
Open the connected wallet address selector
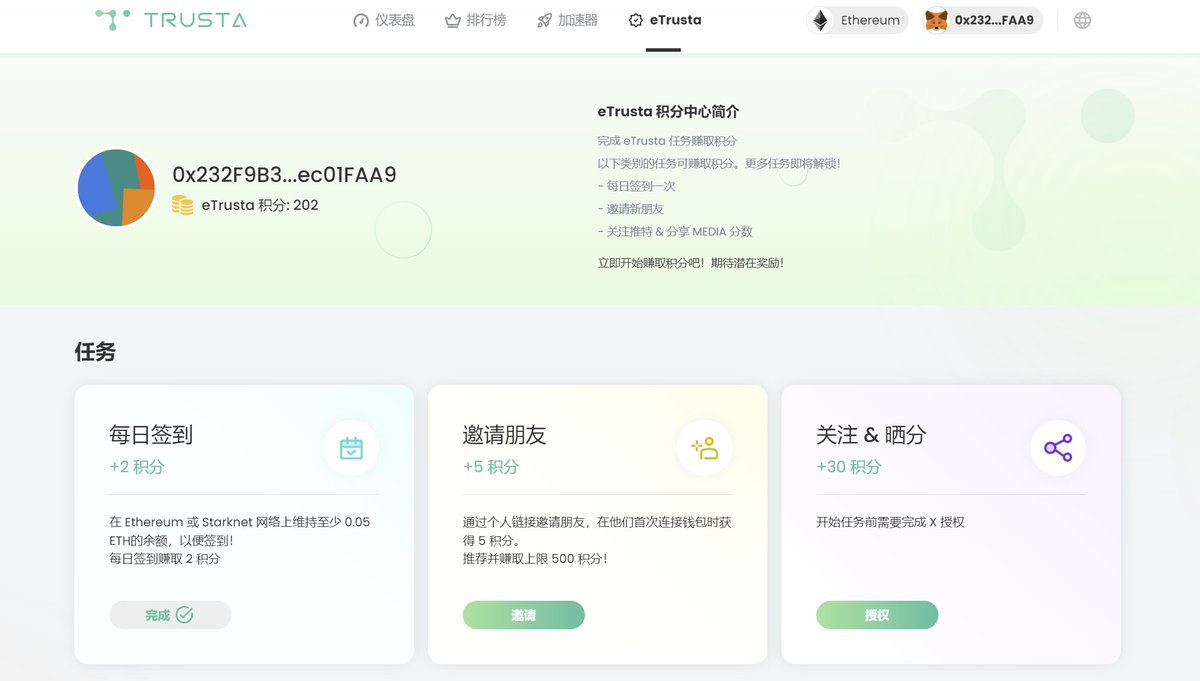coord(982,19)
